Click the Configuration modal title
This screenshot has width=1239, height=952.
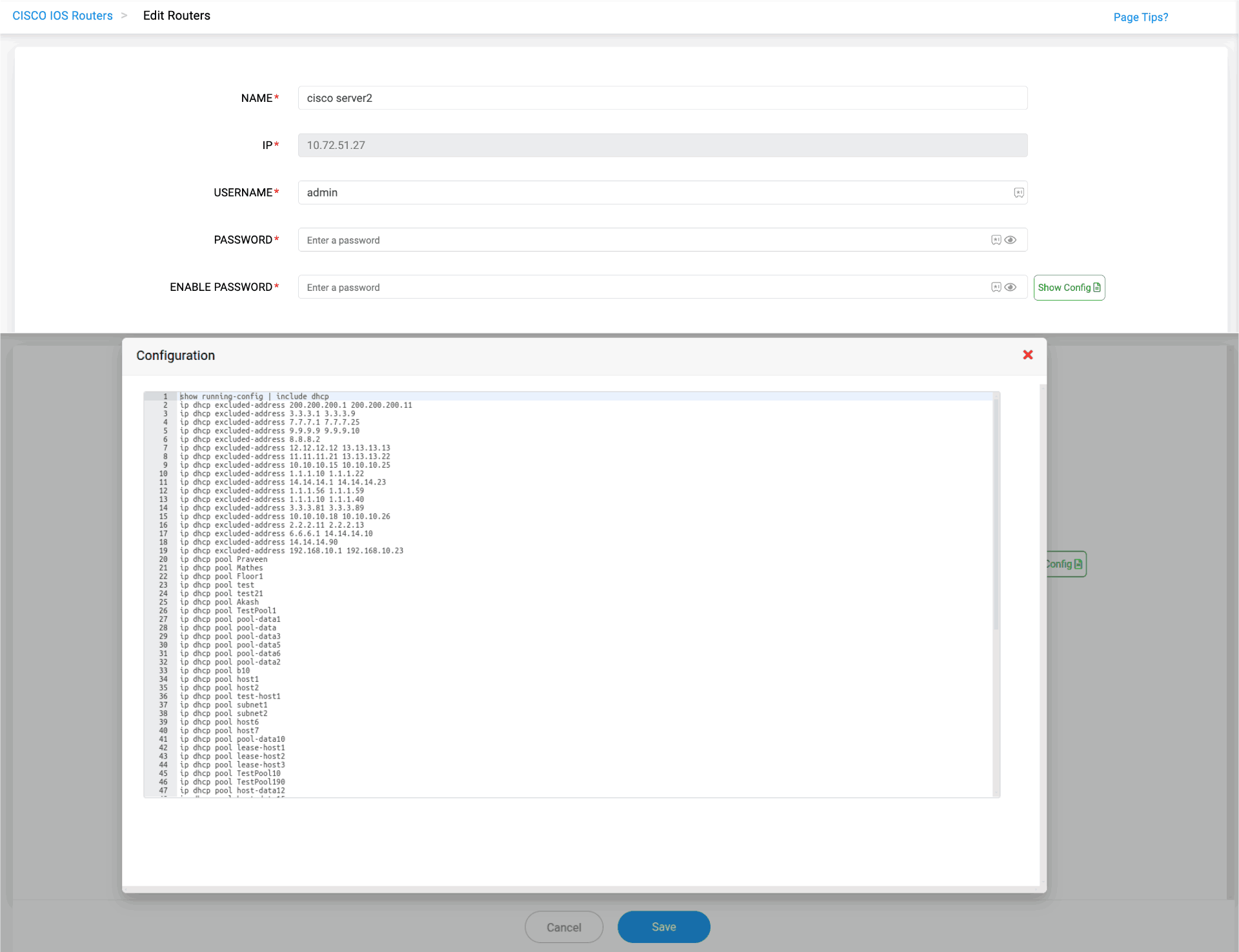tap(175, 355)
